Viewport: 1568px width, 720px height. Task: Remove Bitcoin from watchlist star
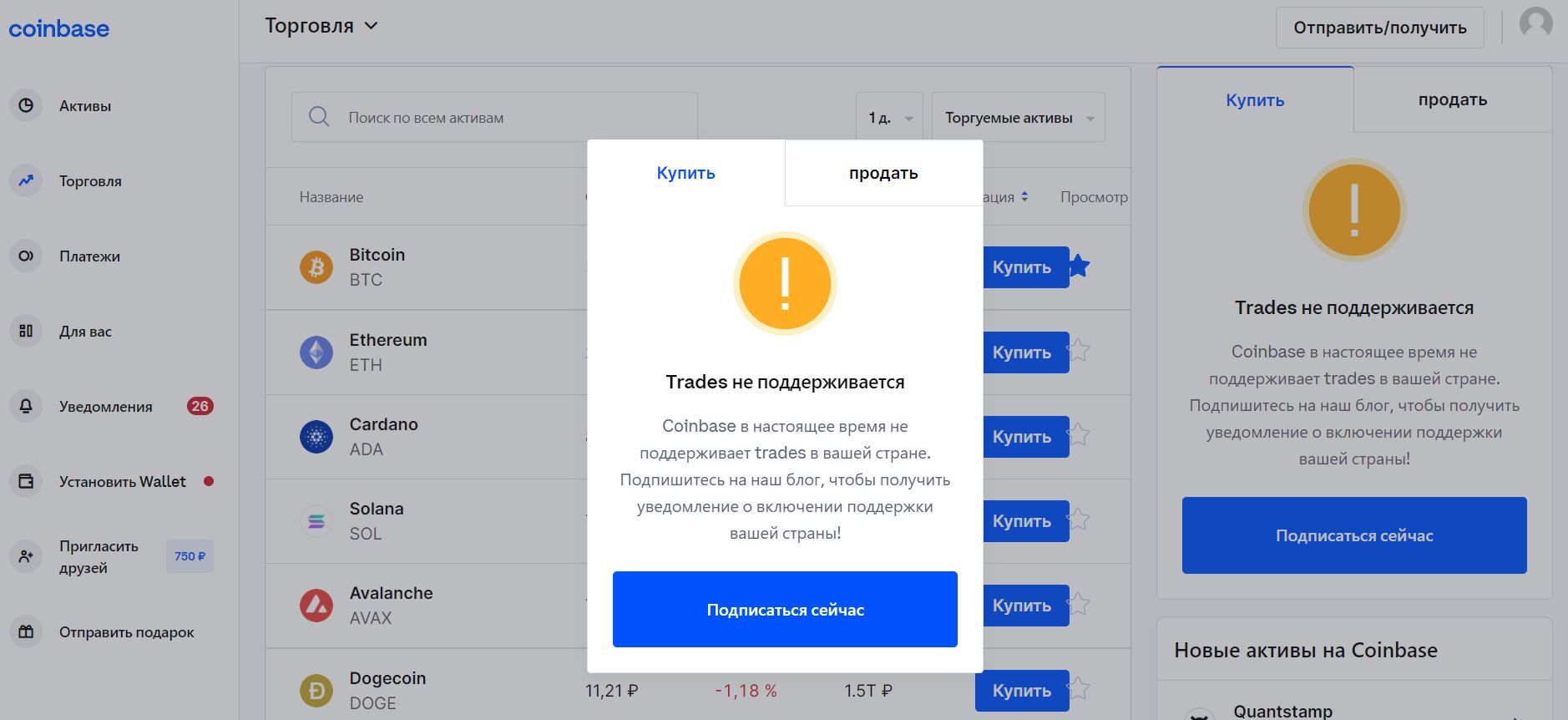pyautogui.click(x=1080, y=266)
